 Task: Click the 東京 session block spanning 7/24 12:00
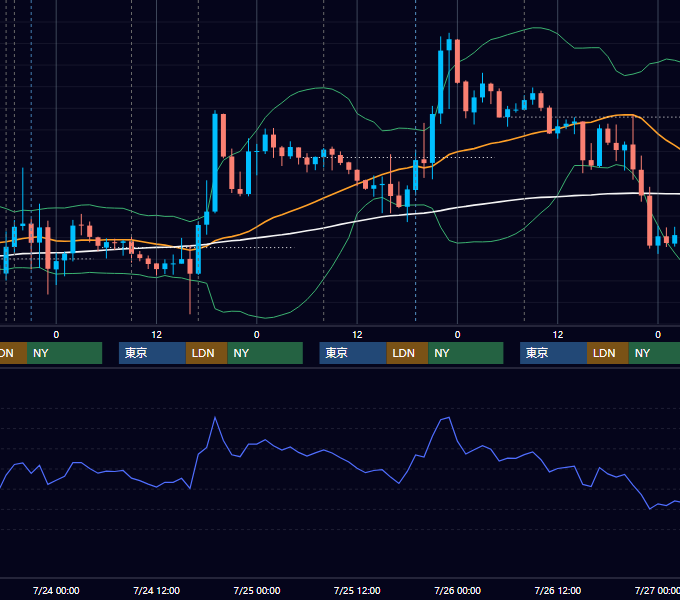coord(152,353)
